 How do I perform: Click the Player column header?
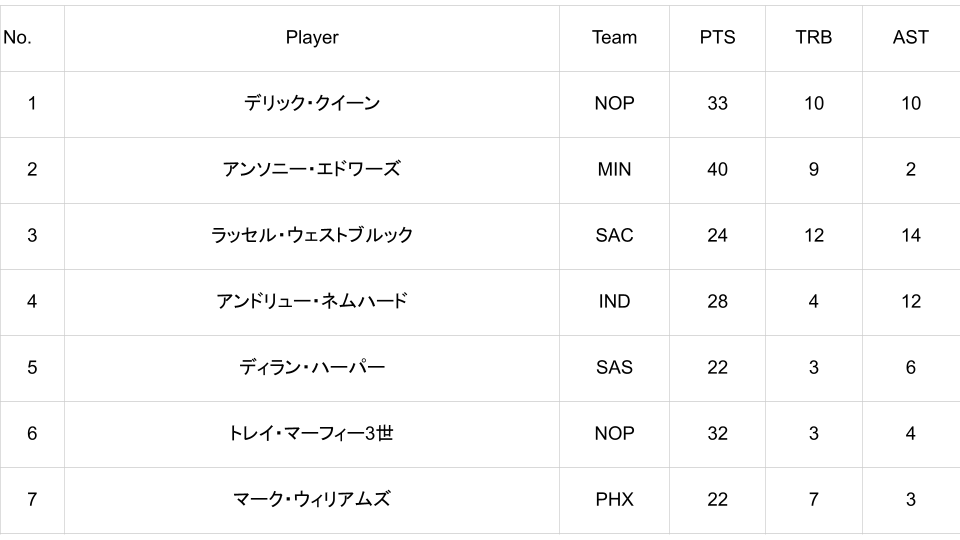(x=312, y=38)
